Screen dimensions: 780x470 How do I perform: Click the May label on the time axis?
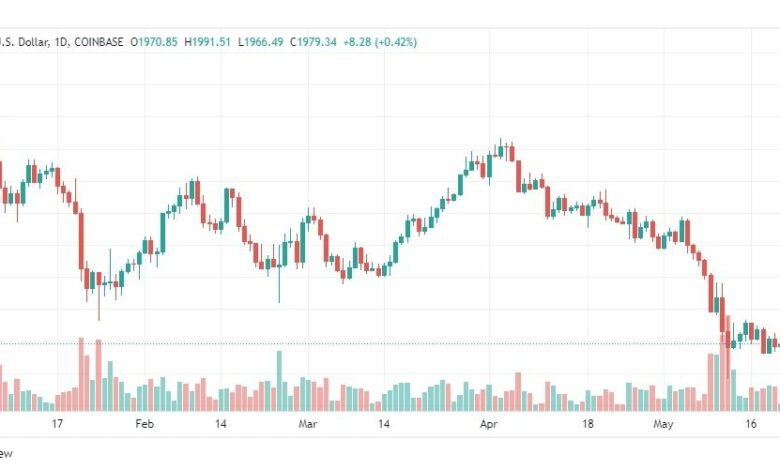point(663,424)
